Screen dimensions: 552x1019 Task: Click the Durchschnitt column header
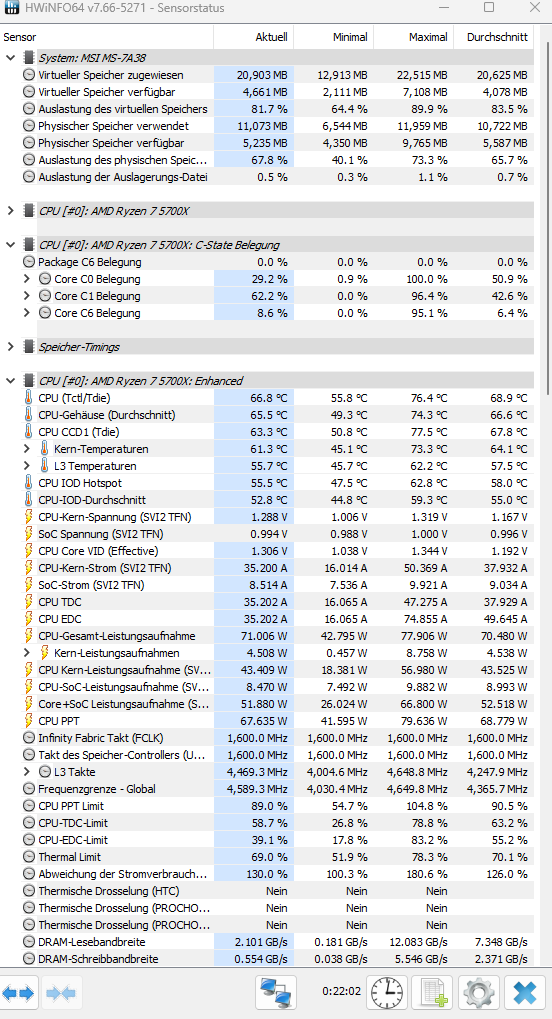[493, 37]
